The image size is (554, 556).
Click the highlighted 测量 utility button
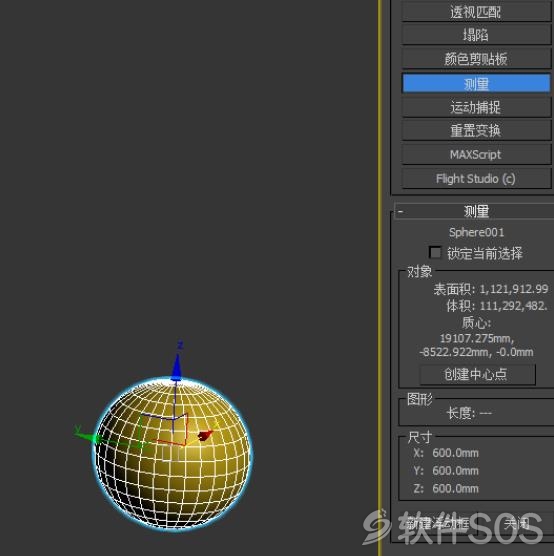click(x=476, y=83)
